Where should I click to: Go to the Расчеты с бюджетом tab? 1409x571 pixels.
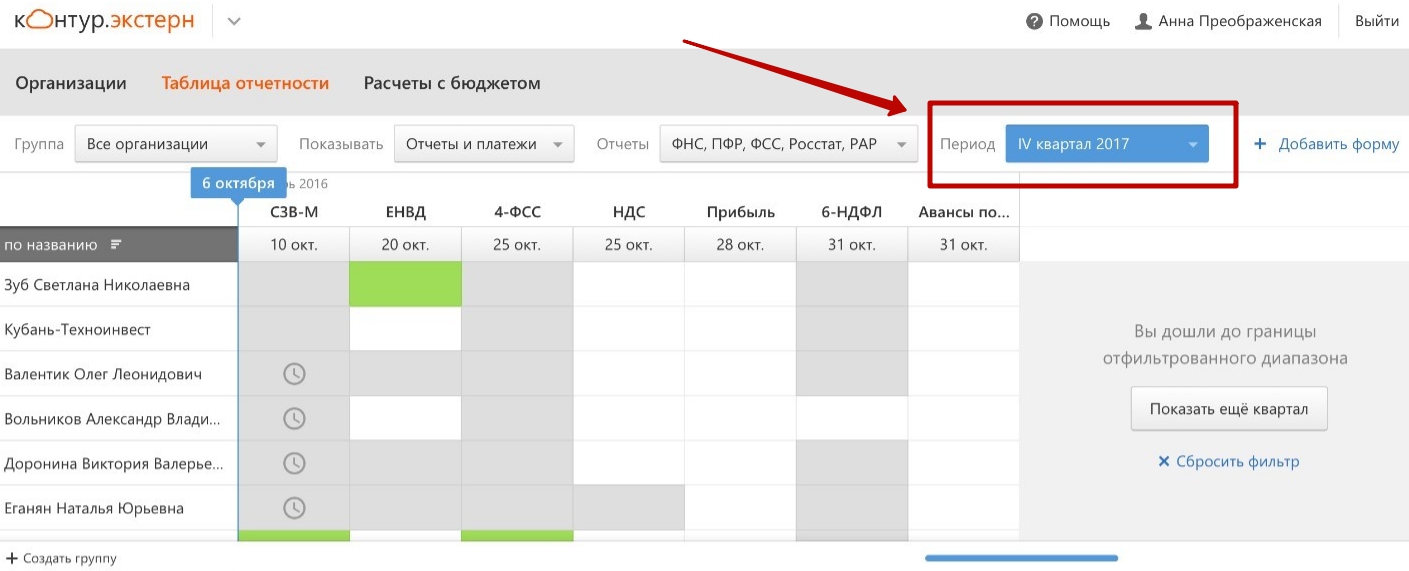452,83
